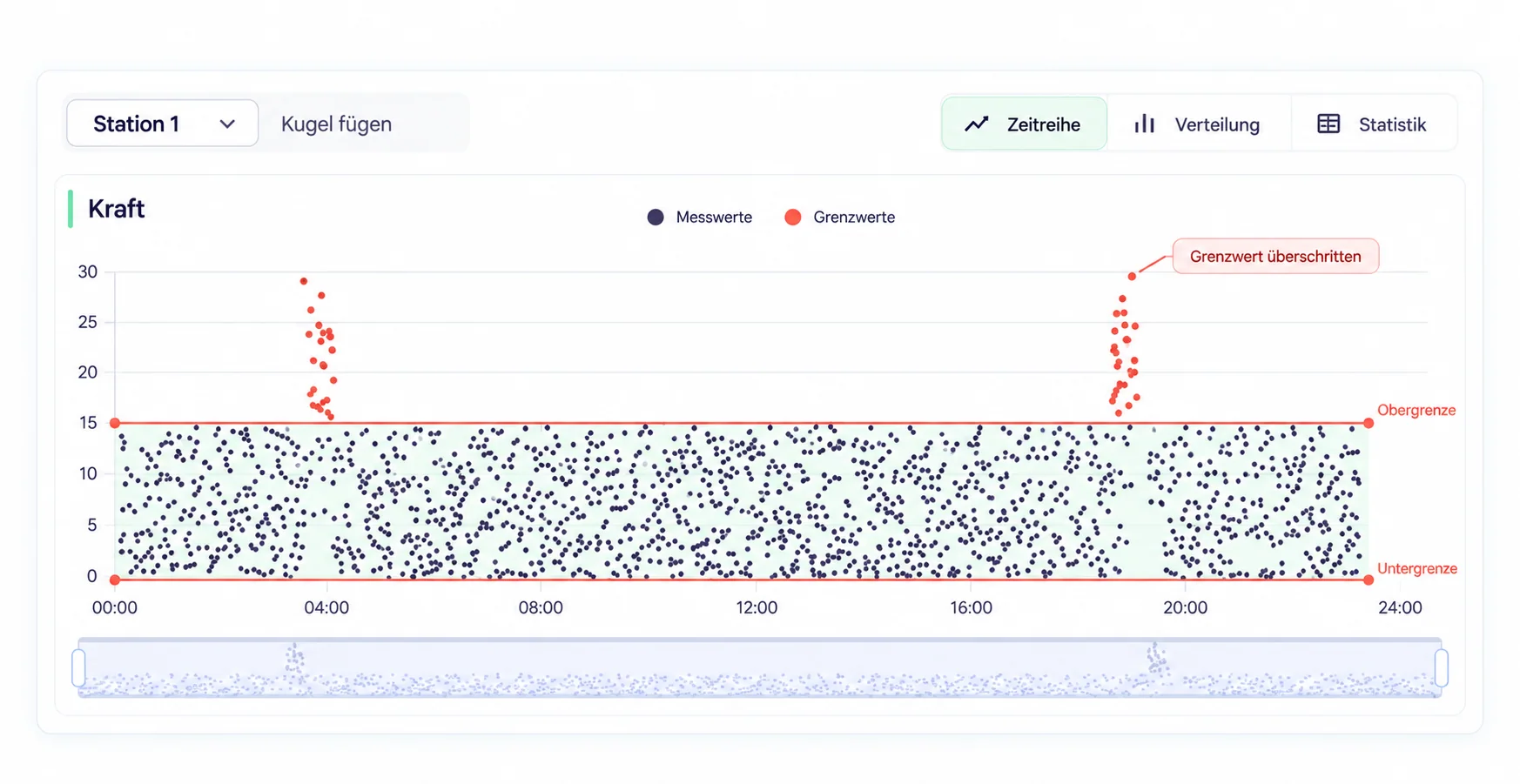
Task: Click the 24:00 time axis label
Action: pyautogui.click(x=1400, y=608)
